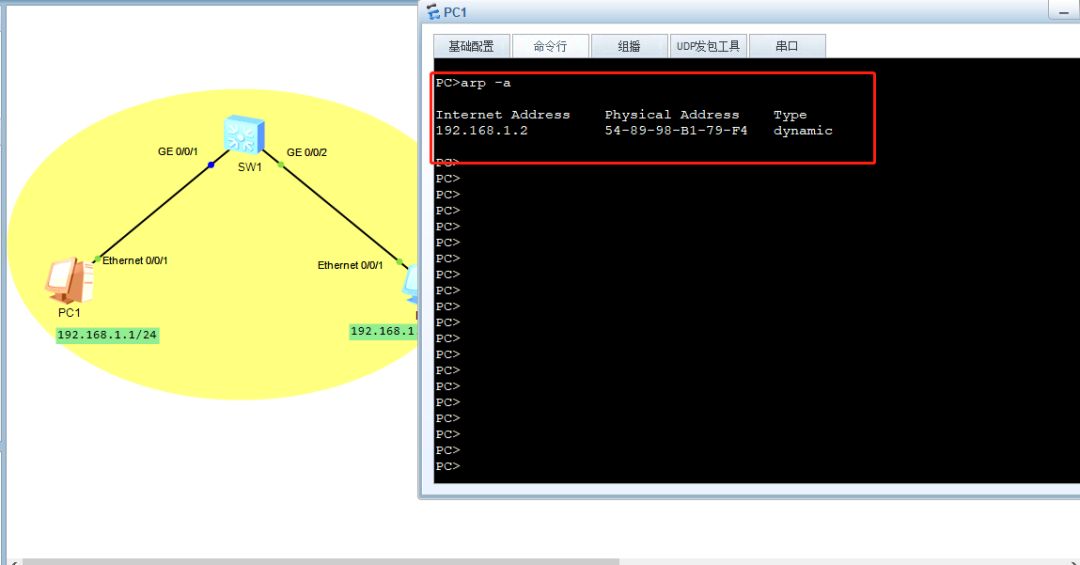Click the GE 0/0/1 interface label
1080x565 pixels.
[x=178, y=151]
